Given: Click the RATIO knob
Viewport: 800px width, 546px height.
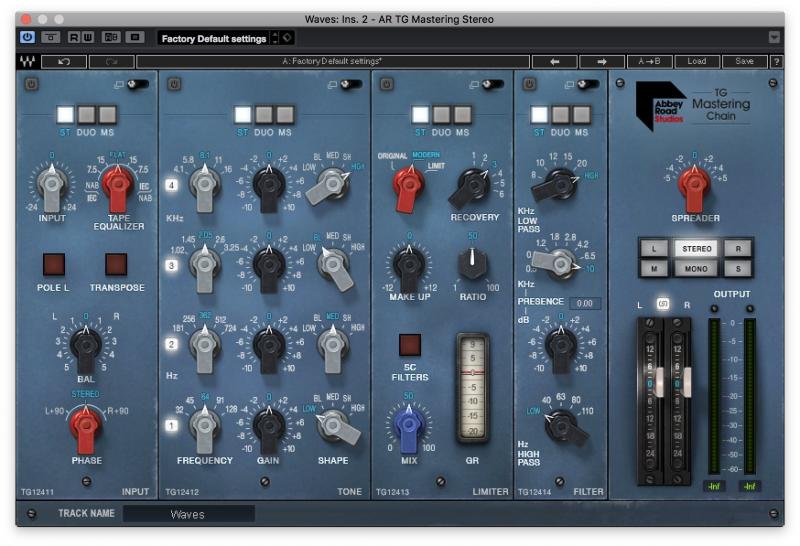Looking at the screenshot, I should pyautogui.click(x=472, y=263).
